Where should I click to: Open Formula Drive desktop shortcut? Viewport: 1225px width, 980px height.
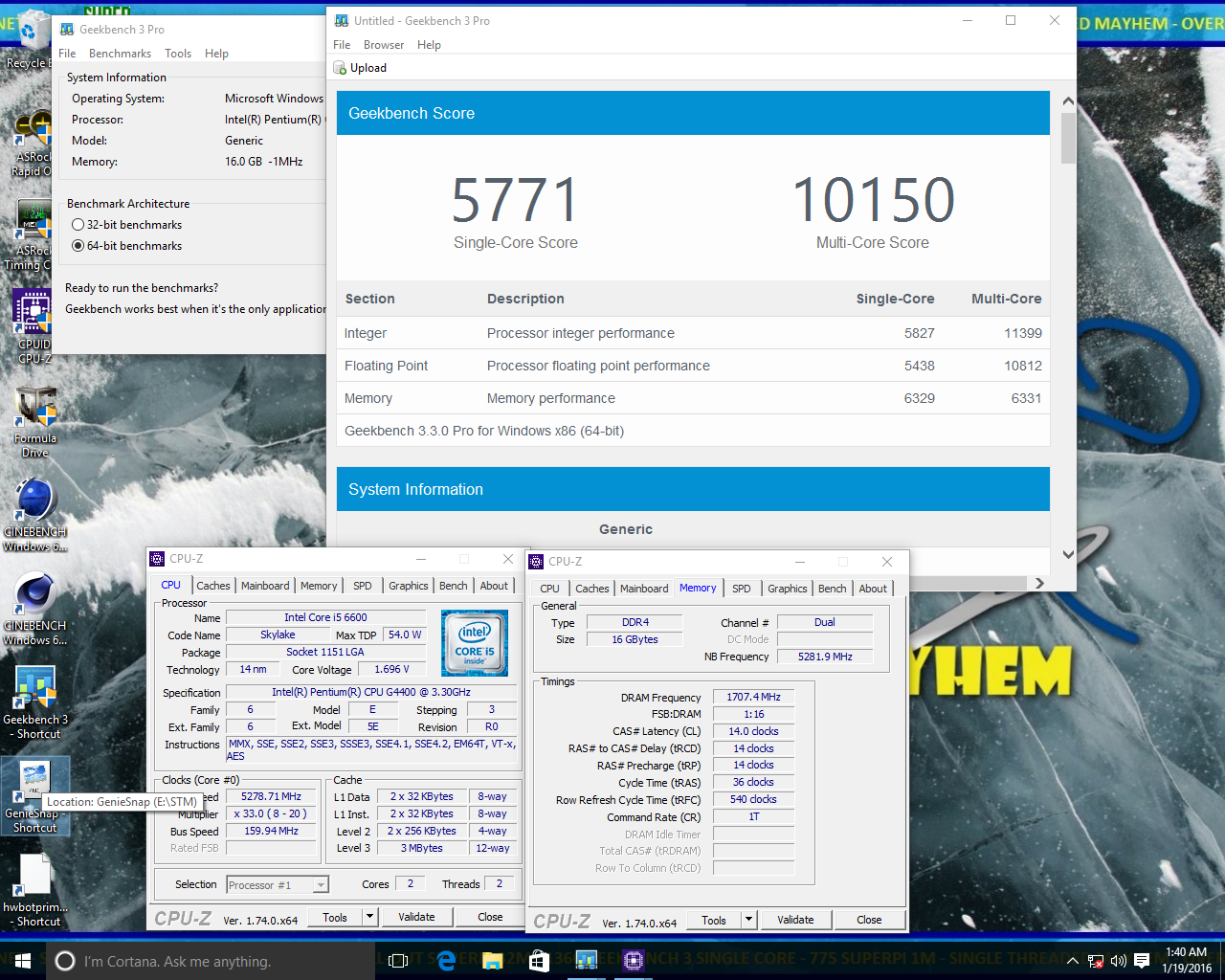coord(35,422)
